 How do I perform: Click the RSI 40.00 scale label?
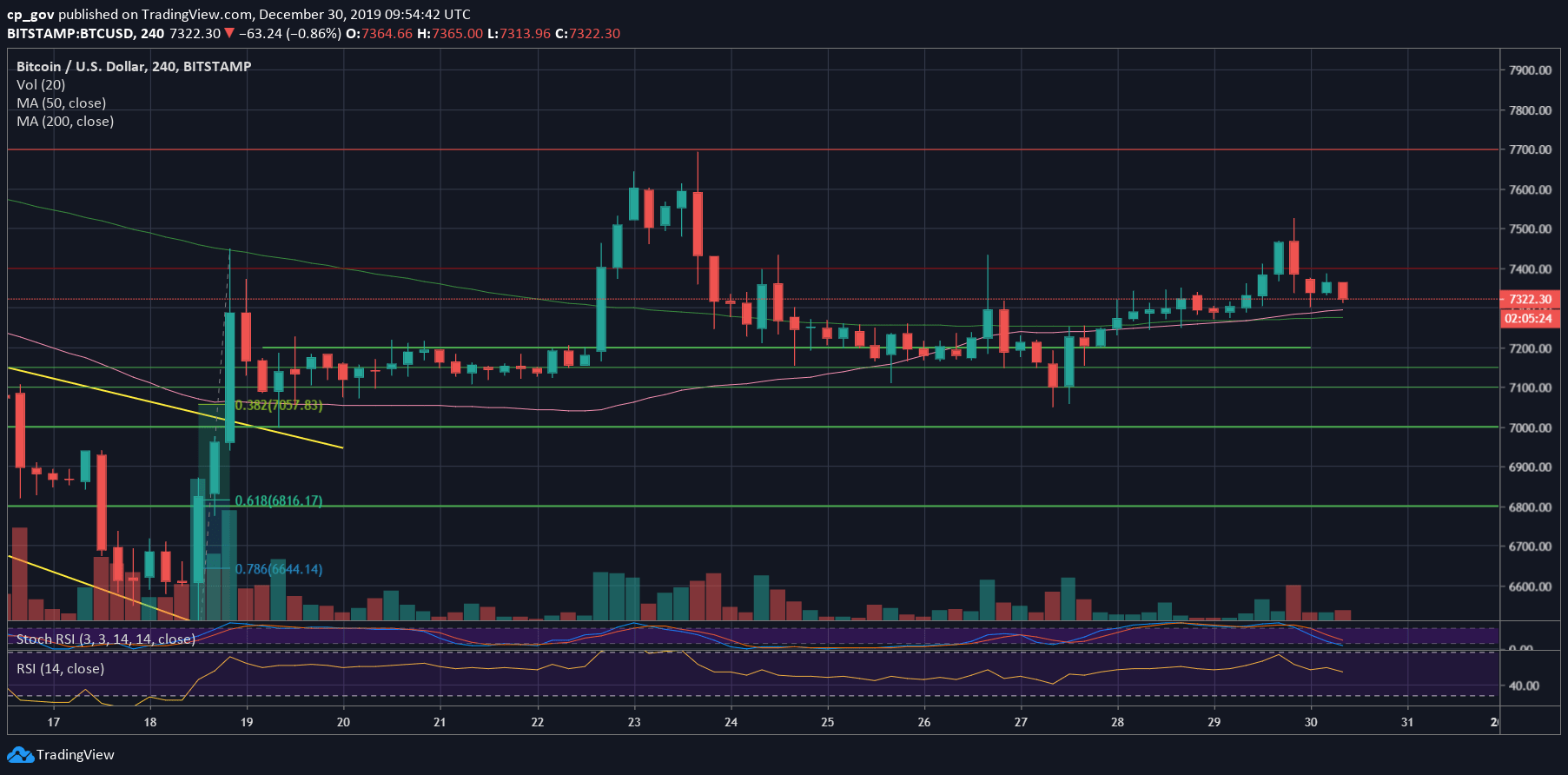pos(1524,686)
